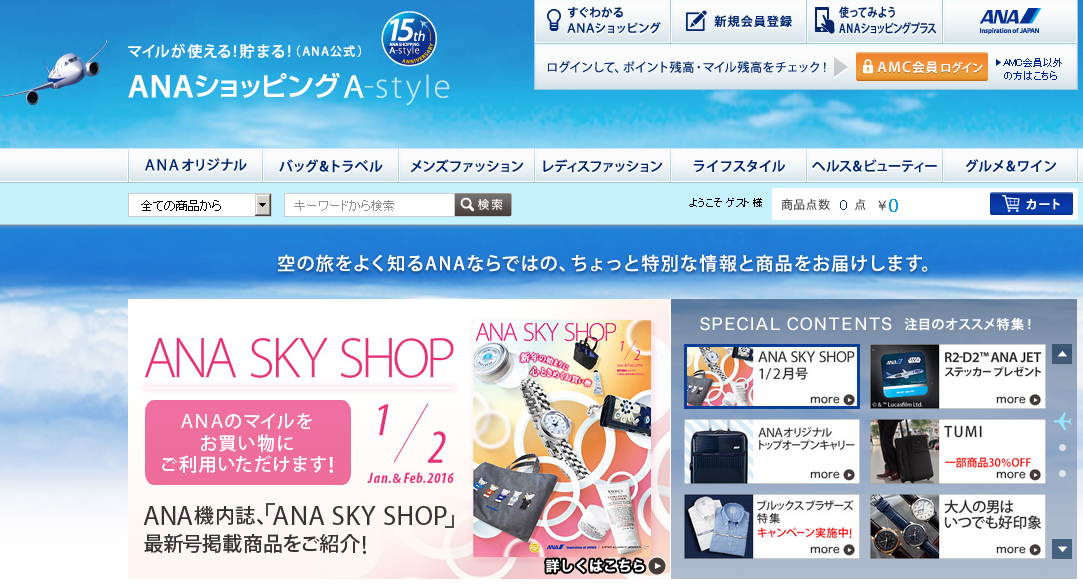Click the magnifier 検索 search button

pos(483,205)
